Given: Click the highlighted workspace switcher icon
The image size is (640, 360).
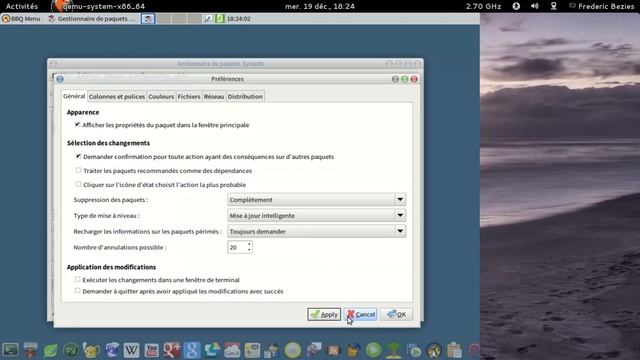Looking at the screenshot, I should 148,19.
